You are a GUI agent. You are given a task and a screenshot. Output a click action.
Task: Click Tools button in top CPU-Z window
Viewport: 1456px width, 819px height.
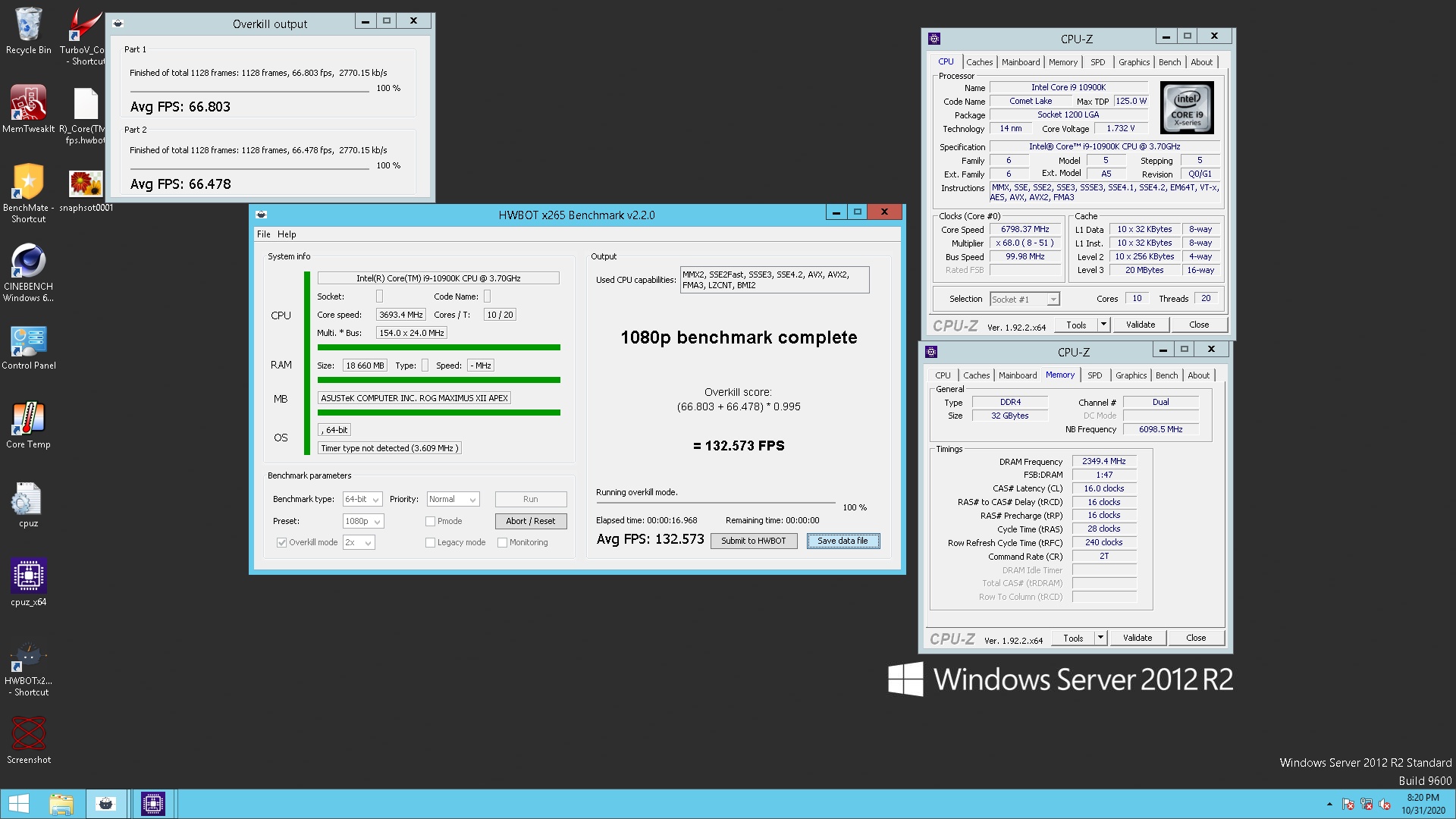(1076, 325)
